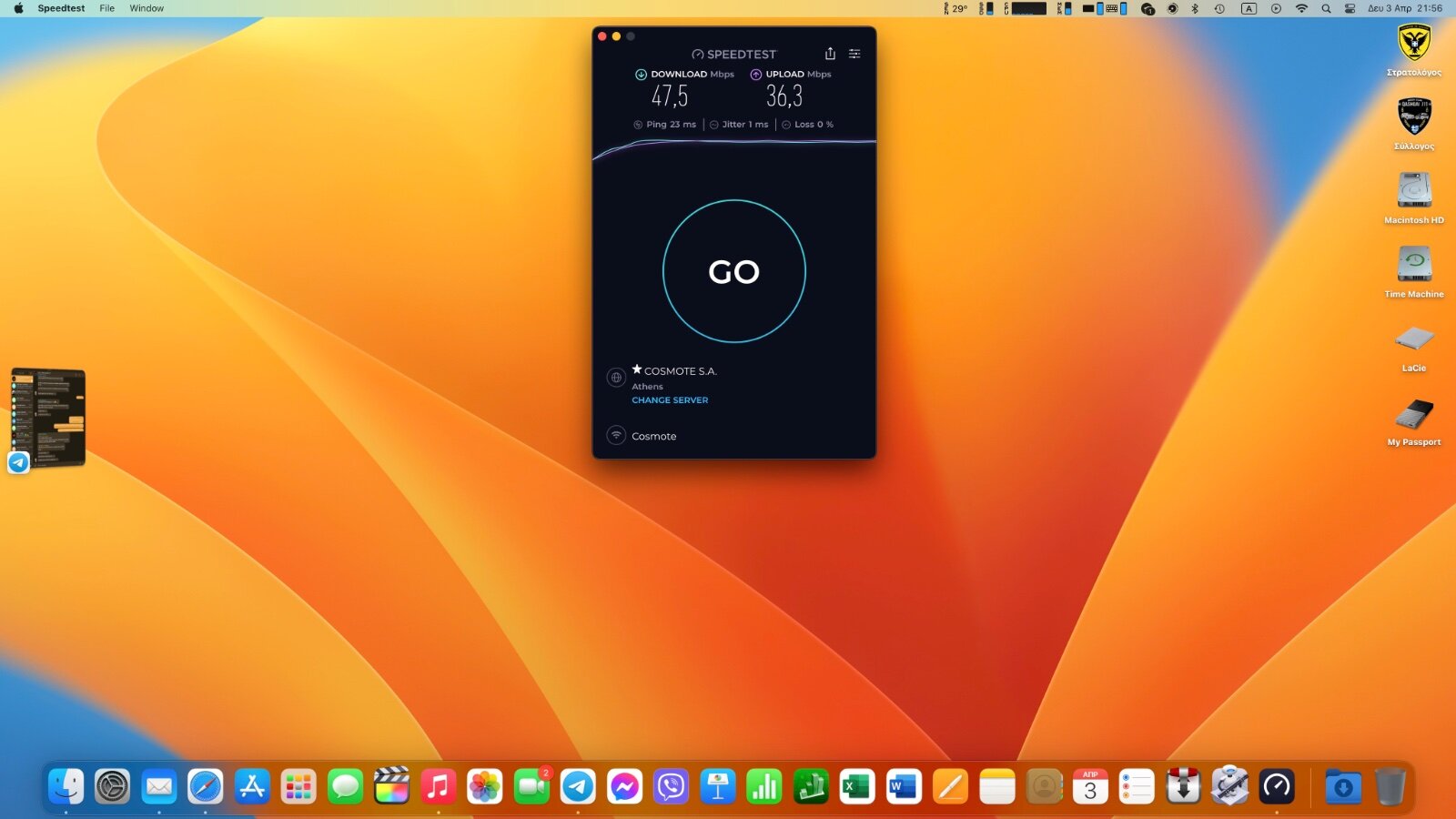Open the Now Playing menu bar icon
Image resolution: width=1456 pixels, height=819 pixels.
(1276, 8)
